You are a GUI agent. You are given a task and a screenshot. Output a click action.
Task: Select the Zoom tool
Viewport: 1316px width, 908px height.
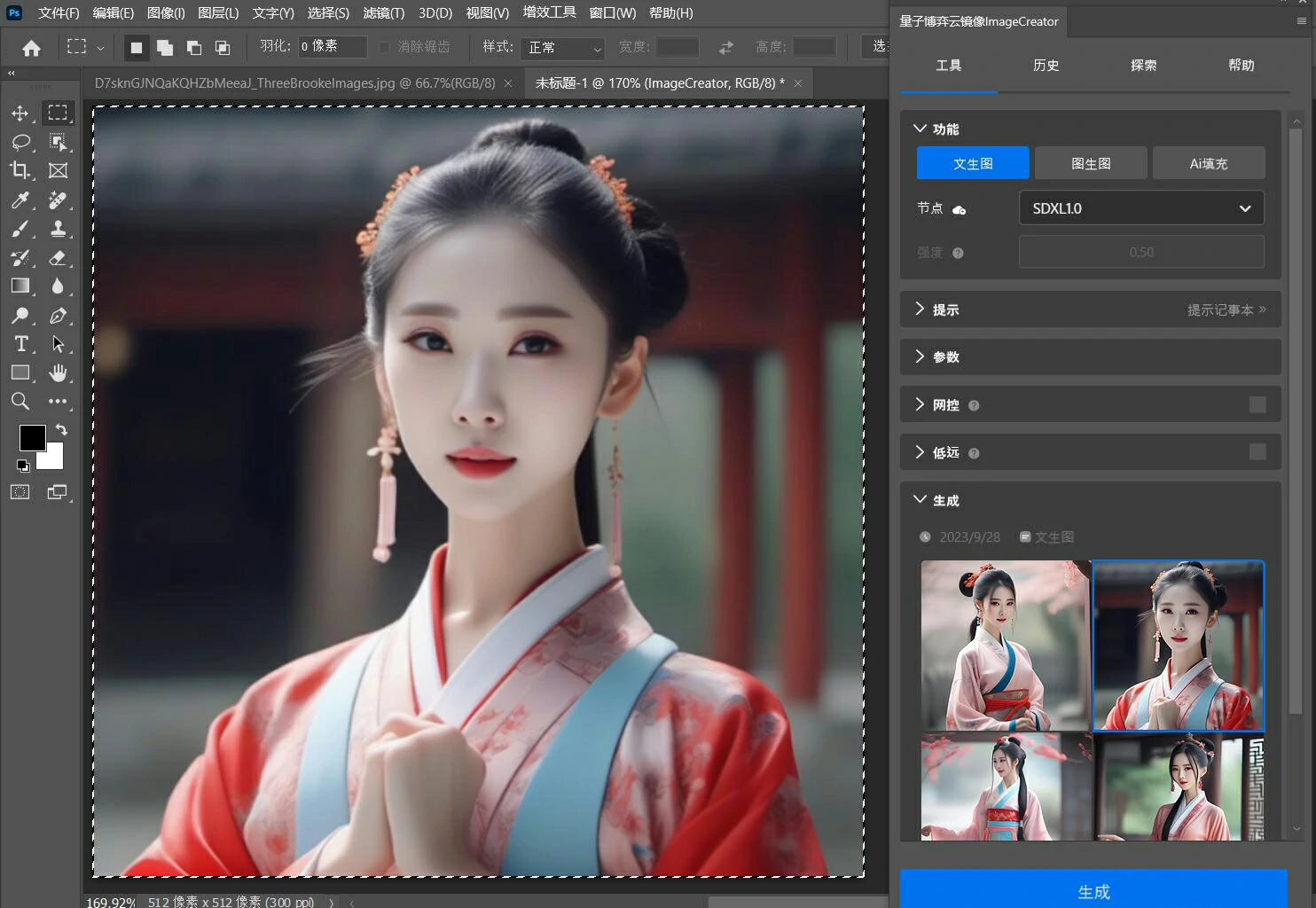click(20, 402)
